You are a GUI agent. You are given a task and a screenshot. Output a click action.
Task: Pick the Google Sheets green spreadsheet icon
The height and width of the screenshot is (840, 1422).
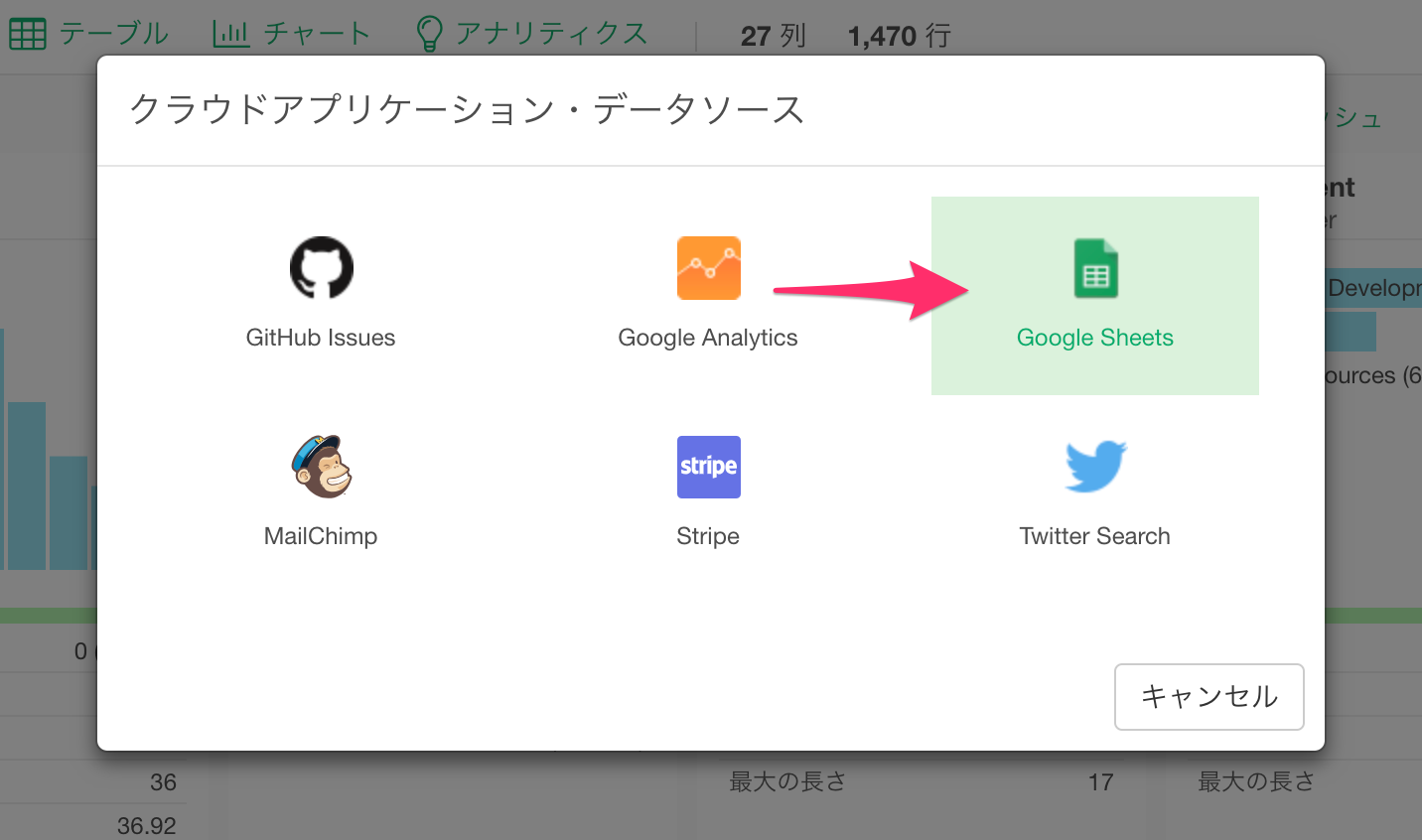tap(1095, 268)
